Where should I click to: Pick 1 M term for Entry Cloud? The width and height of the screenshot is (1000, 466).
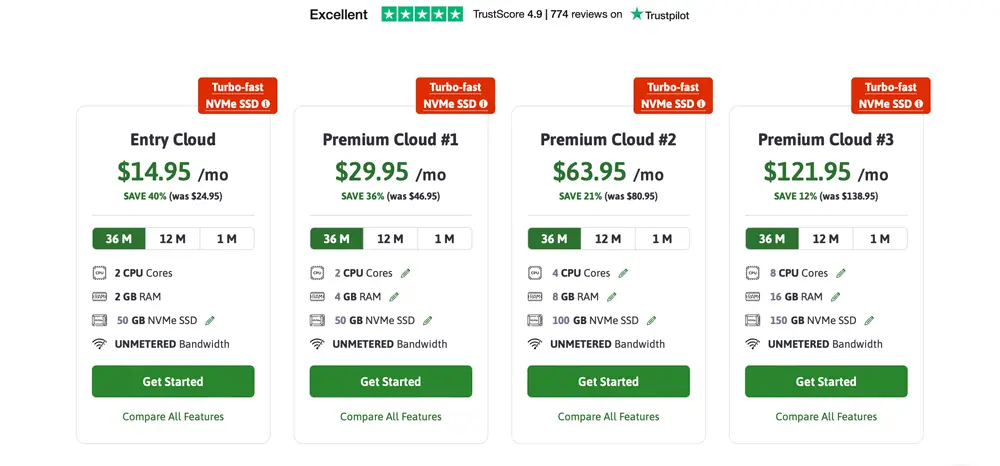(227, 239)
